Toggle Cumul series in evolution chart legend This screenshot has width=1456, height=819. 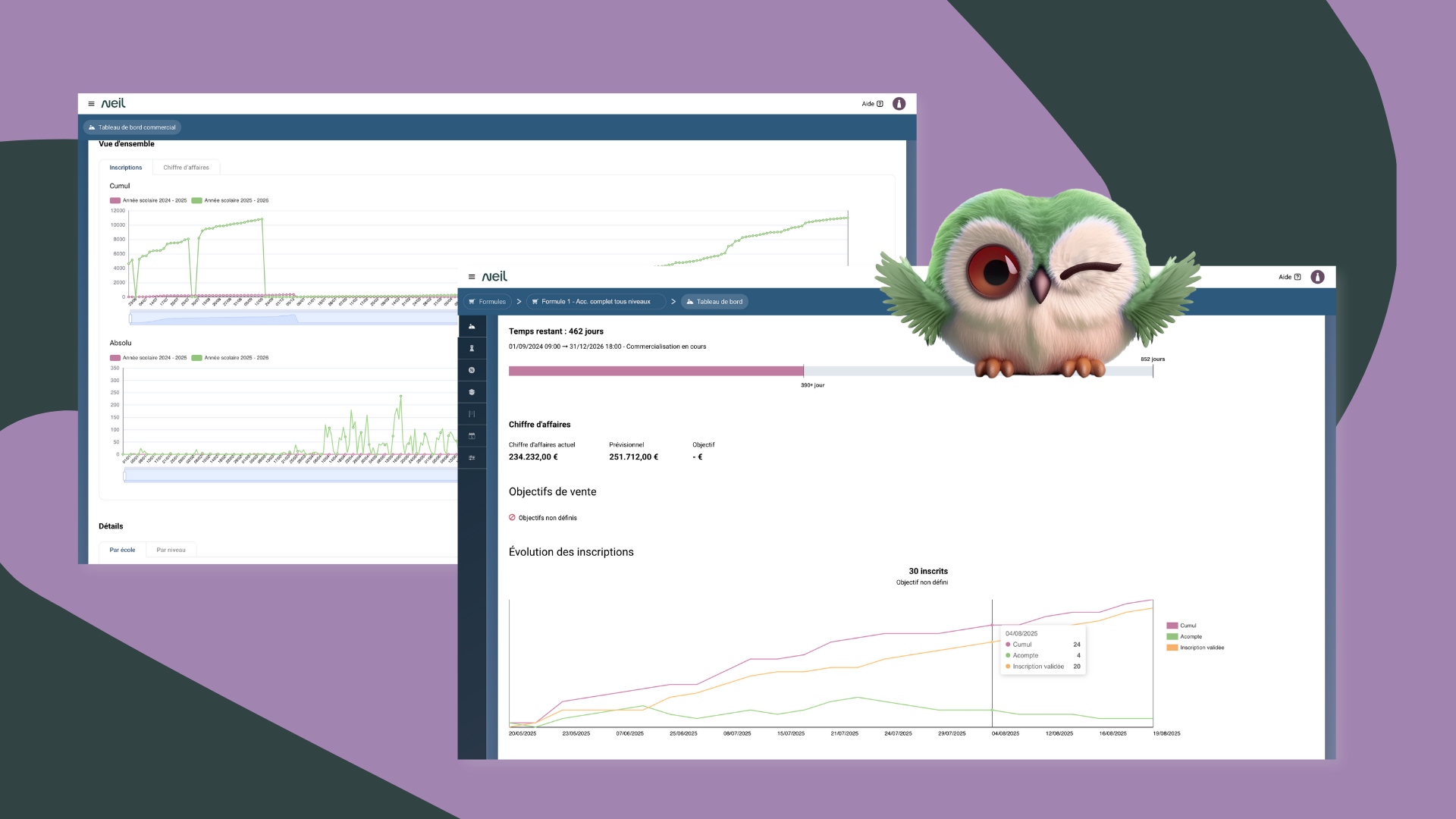tap(1181, 626)
